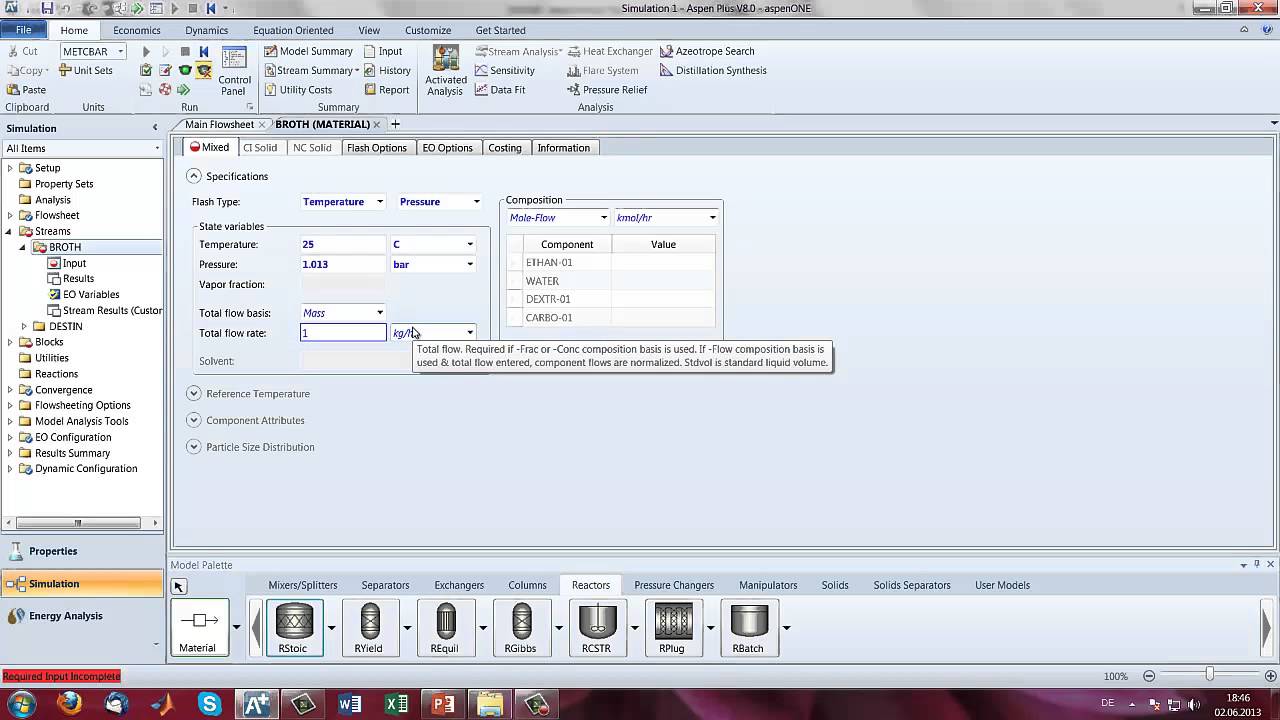Image resolution: width=1280 pixels, height=720 pixels.
Task: Select the DESTIN stream in tree
Action: tap(65, 326)
